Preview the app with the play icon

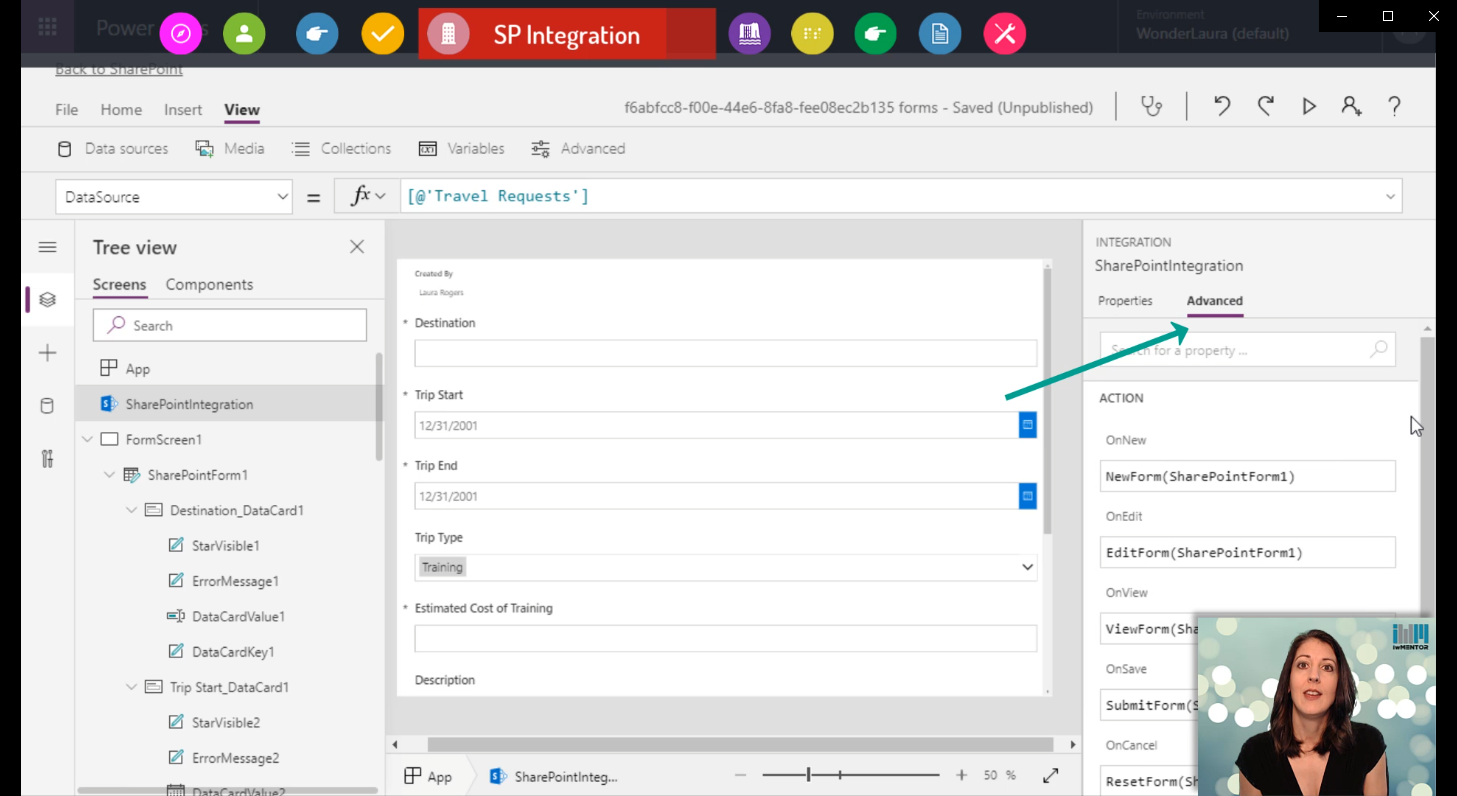[1308, 106]
